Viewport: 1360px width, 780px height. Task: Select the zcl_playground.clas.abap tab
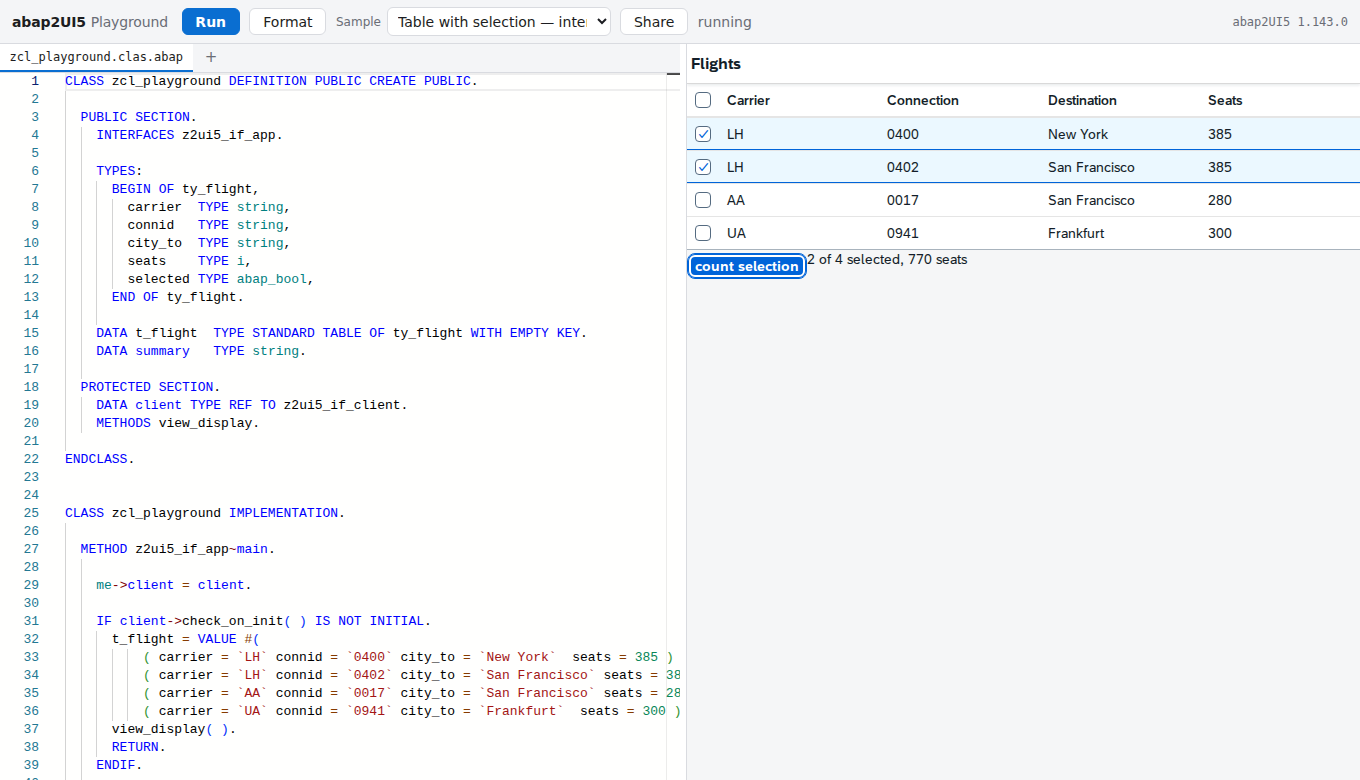(x=96, y=57)
